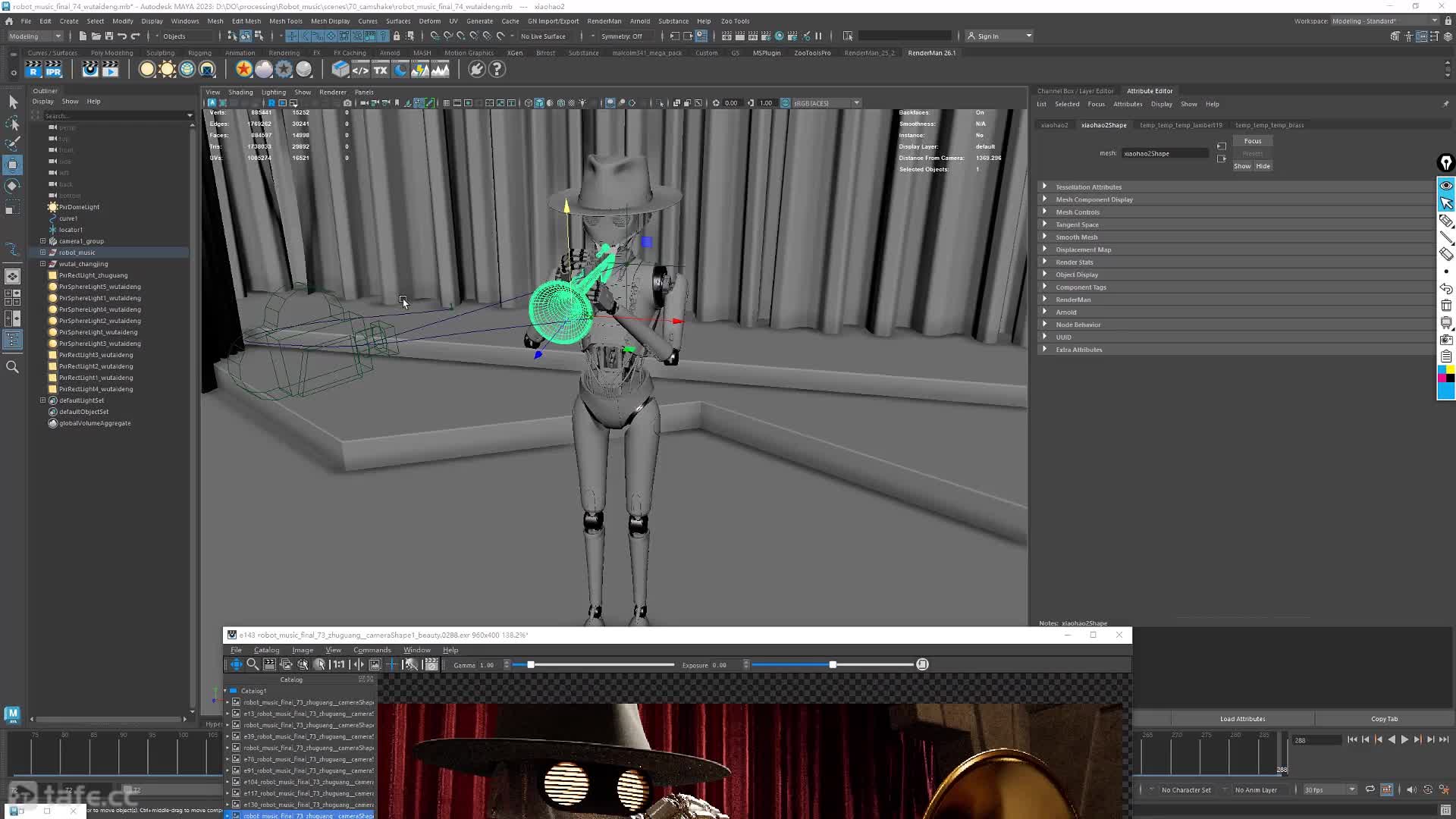Click the trash bin in overlay toolbar
Viewport: 1456px width, 819px height.
pos(1446,306)
